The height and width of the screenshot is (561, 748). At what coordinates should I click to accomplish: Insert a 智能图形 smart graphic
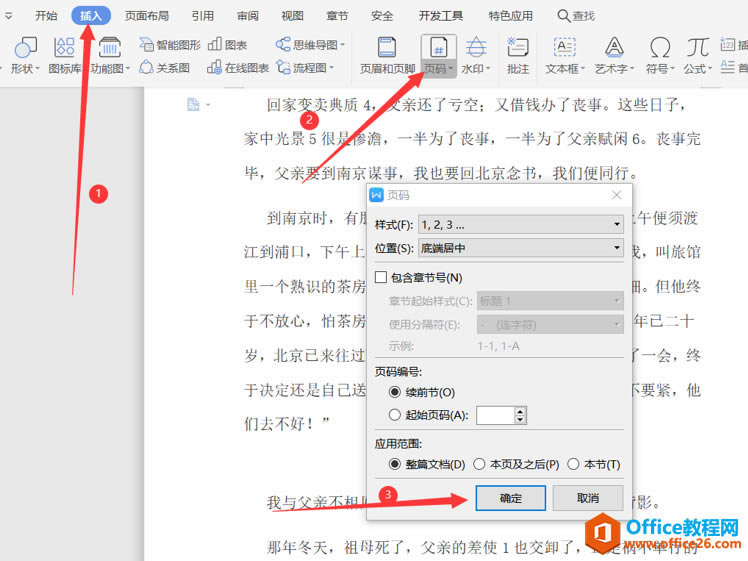pos(170,45)
